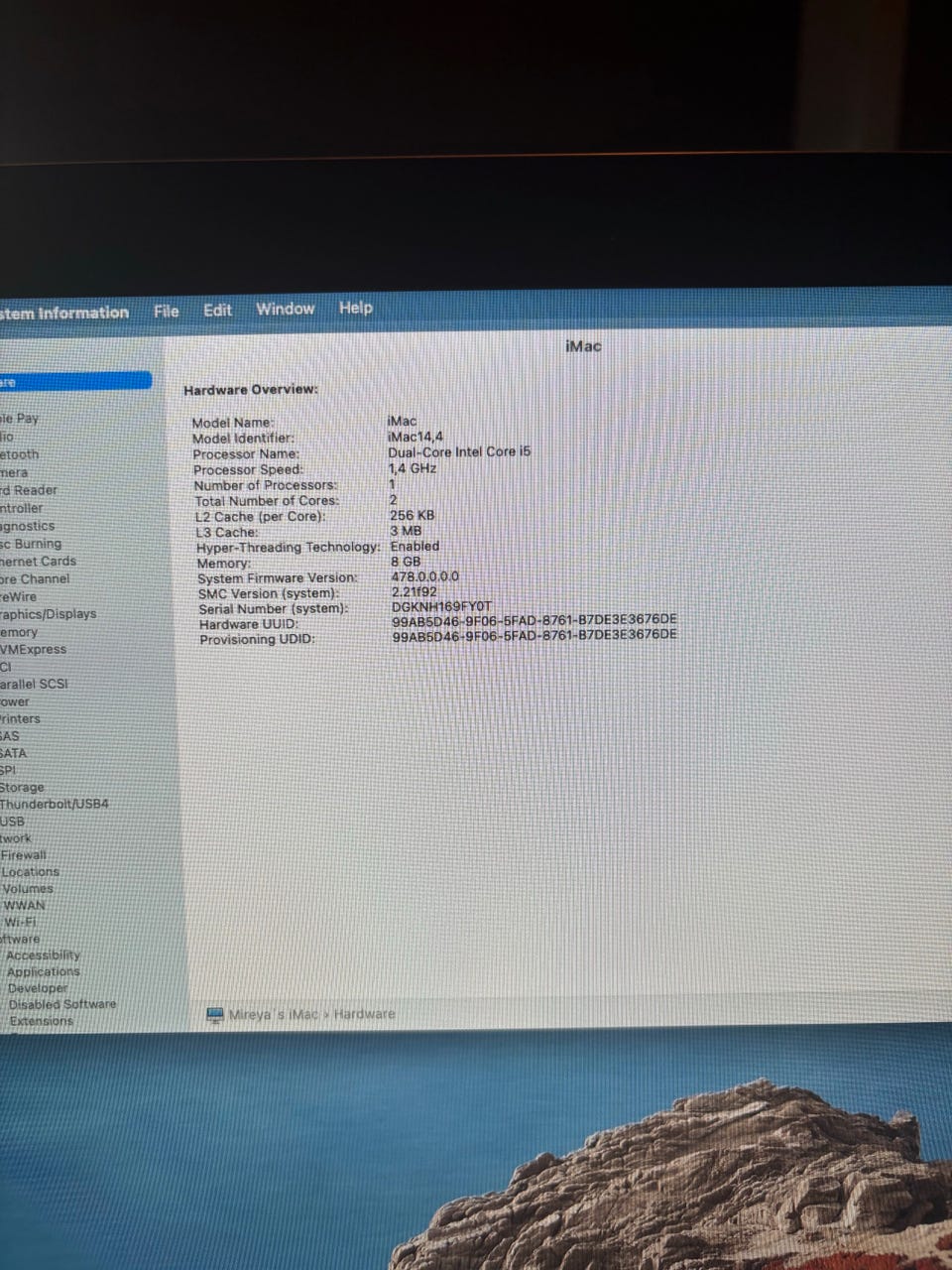Viewport: 952px width, 1270px height.
Task: Select Apple Pay in the sidebar
Action: pos(19,419)
